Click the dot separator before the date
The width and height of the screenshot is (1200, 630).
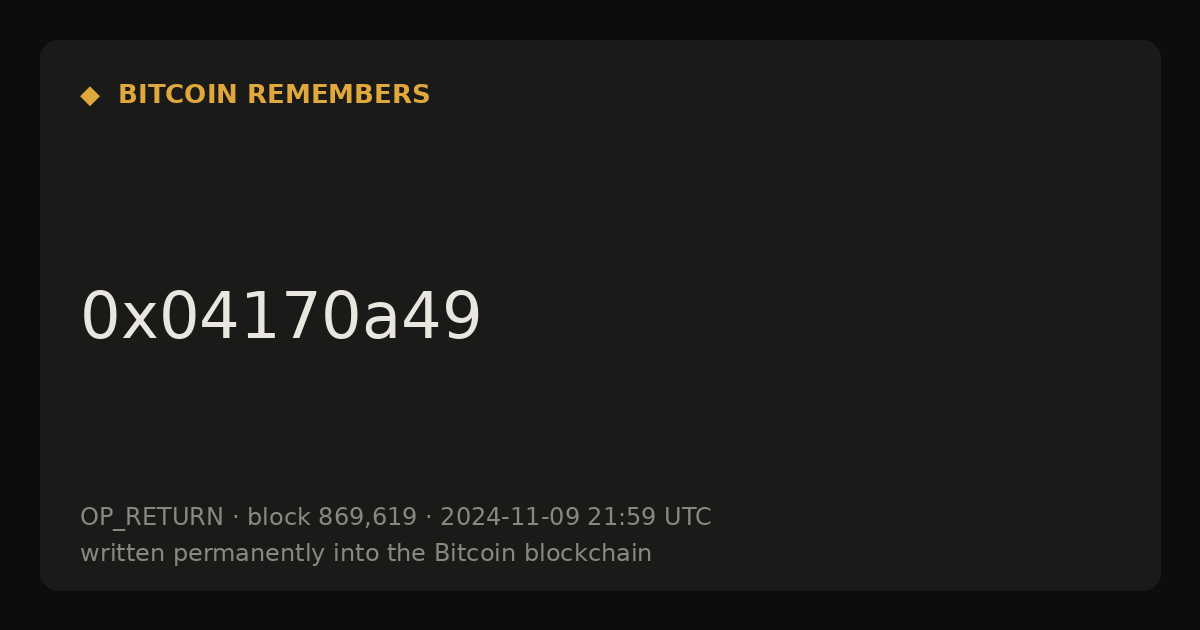pyautogui.click(x=429, y=518)
